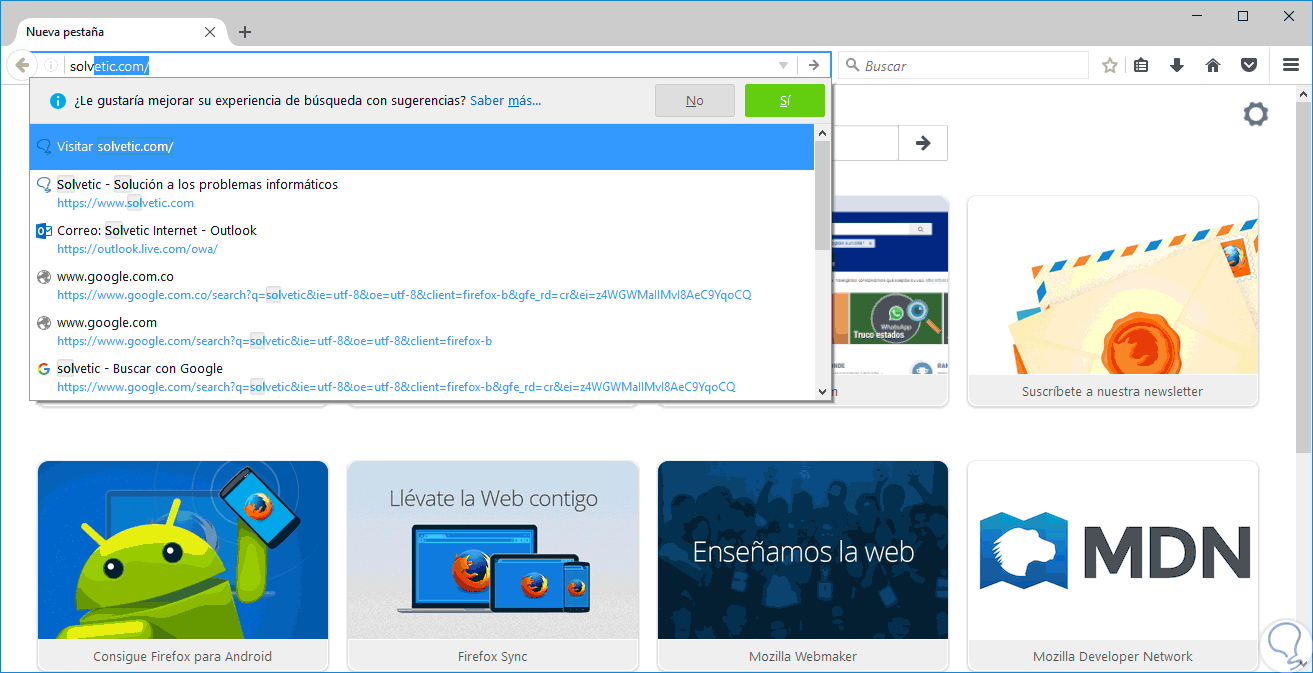Click the green Sí button
The width and height of the screenshot is (1313, 673).
click(x=785, y=101)
